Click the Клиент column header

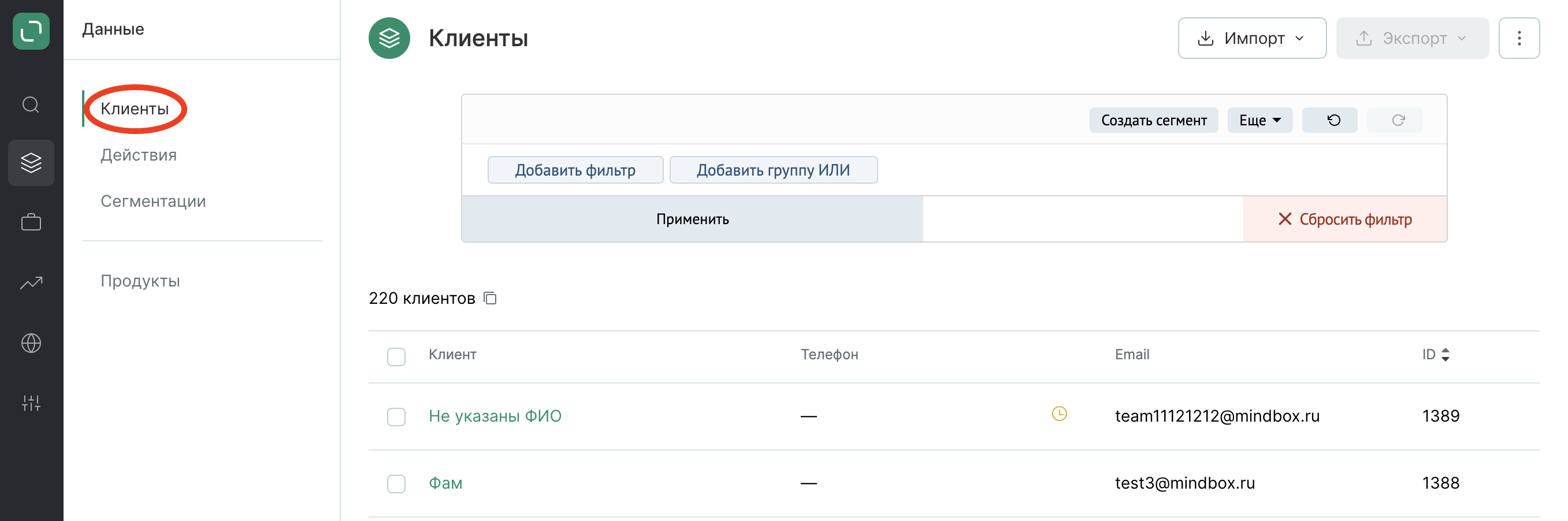pyautogui.click(x=452, y=355)
